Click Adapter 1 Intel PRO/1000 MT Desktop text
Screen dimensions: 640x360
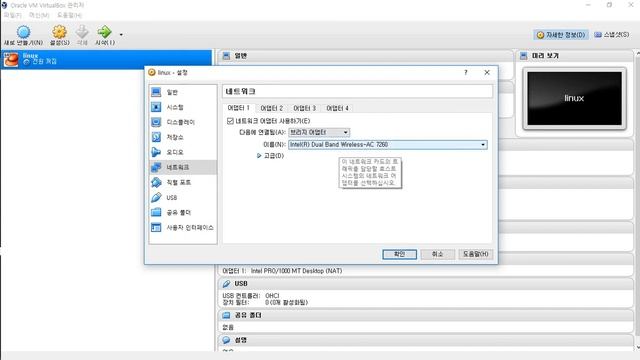282,271
